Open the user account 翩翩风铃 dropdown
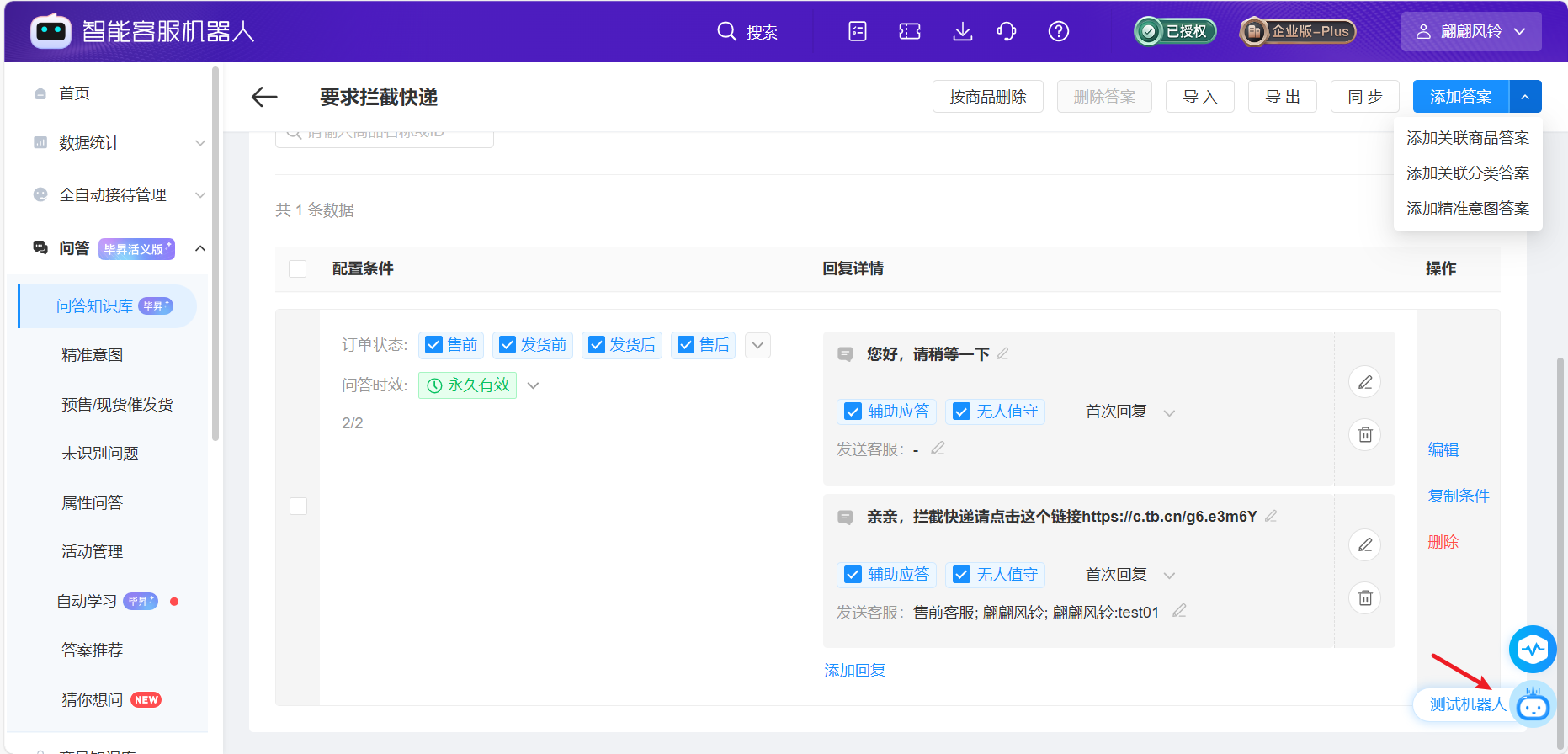The image size is (1568, 754). tap(1471, 31)
